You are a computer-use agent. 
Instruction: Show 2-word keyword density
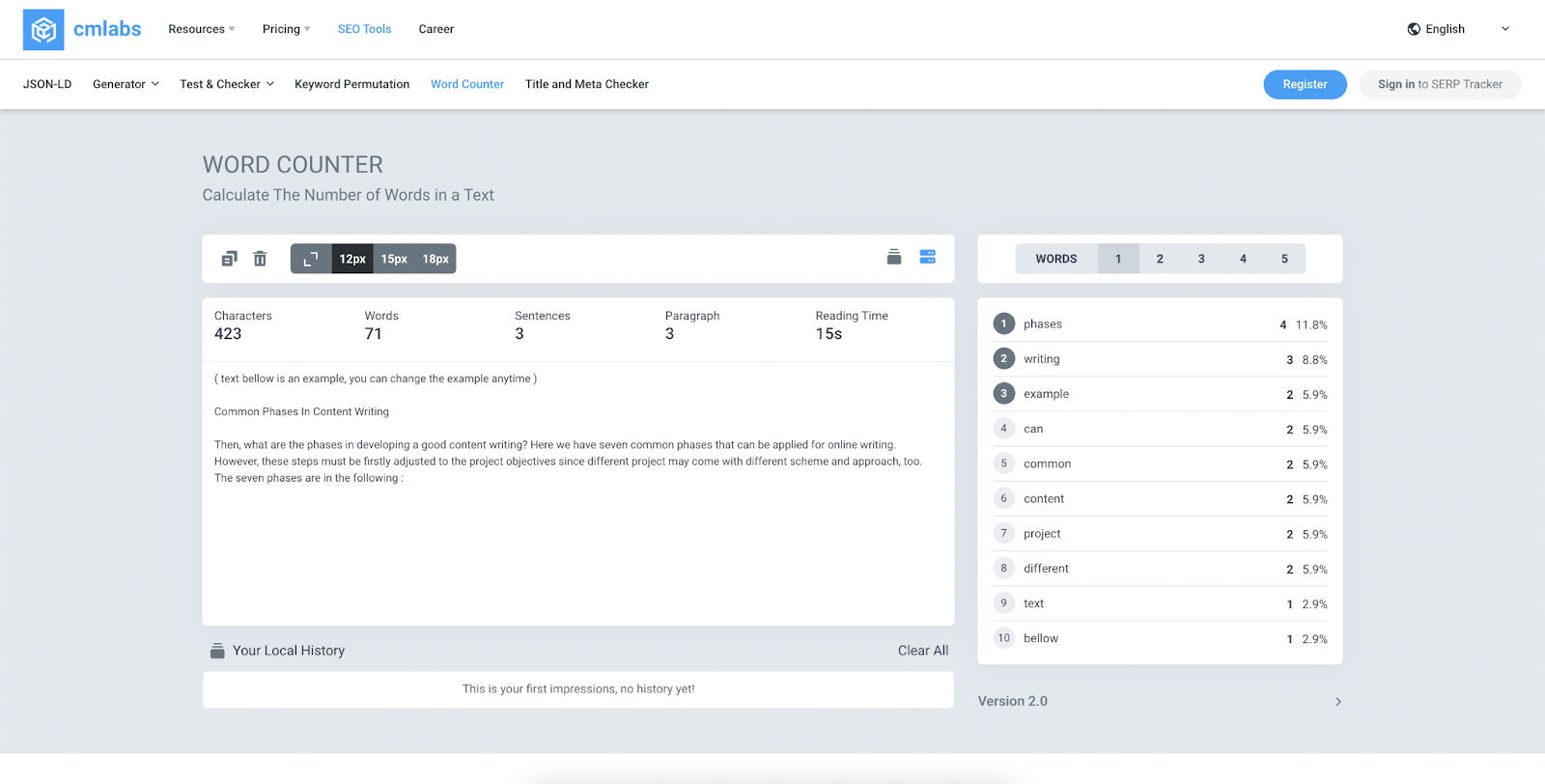[x=1160, y=259]
